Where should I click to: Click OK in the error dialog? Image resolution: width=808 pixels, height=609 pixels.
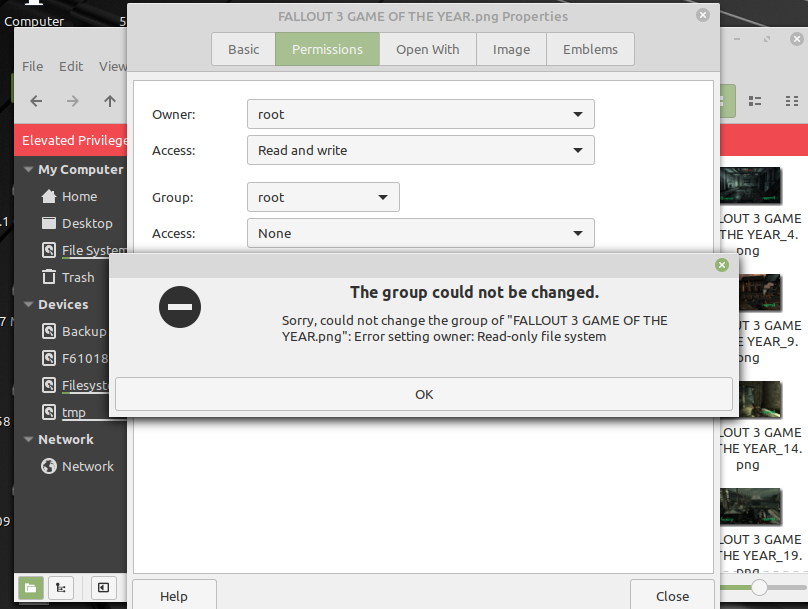[x=424, y=394]
